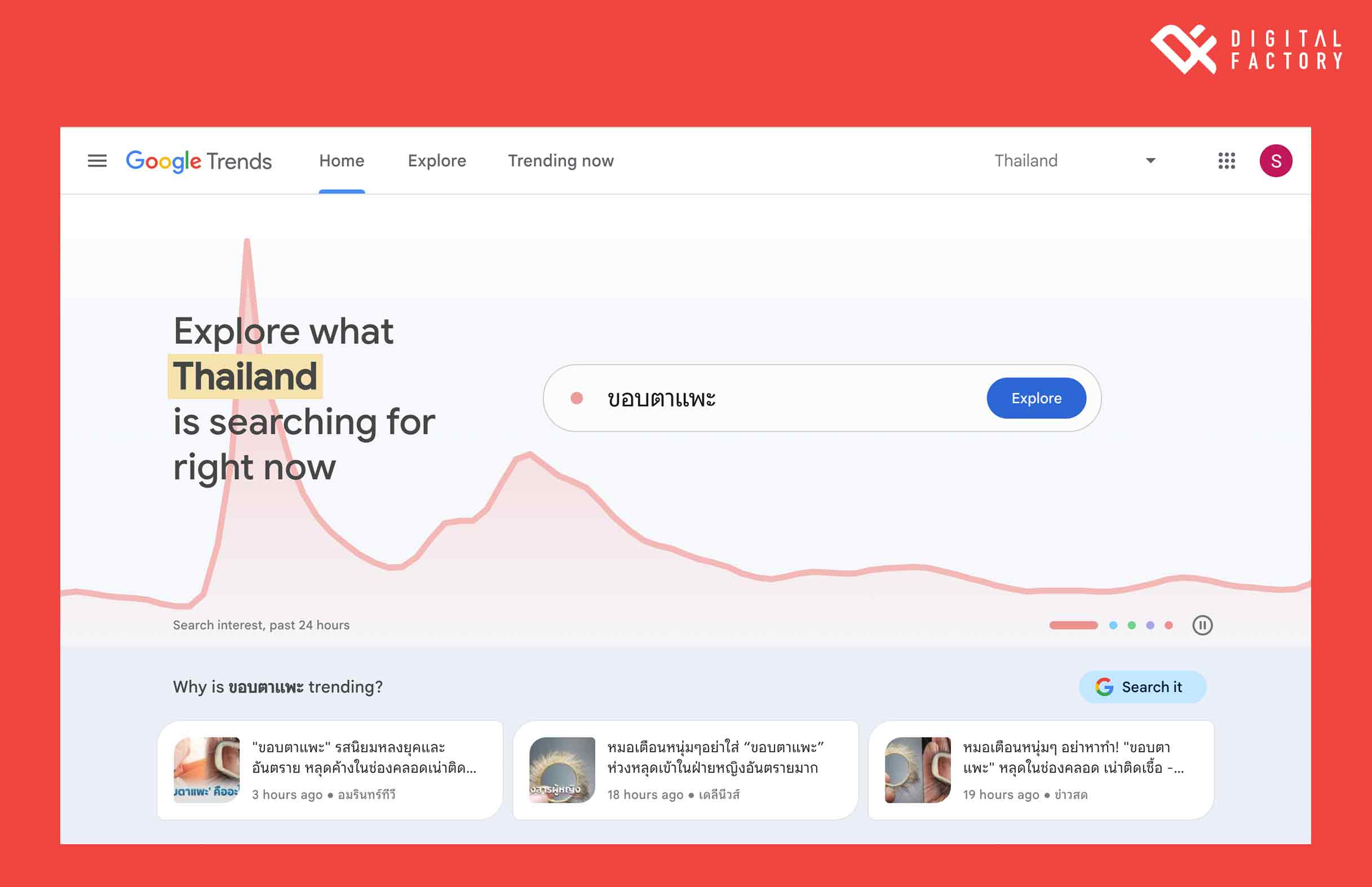Open the Thailand dropdown chevron arrow
Viewport: 1372px width, 887px height.
pos(1149,161)
